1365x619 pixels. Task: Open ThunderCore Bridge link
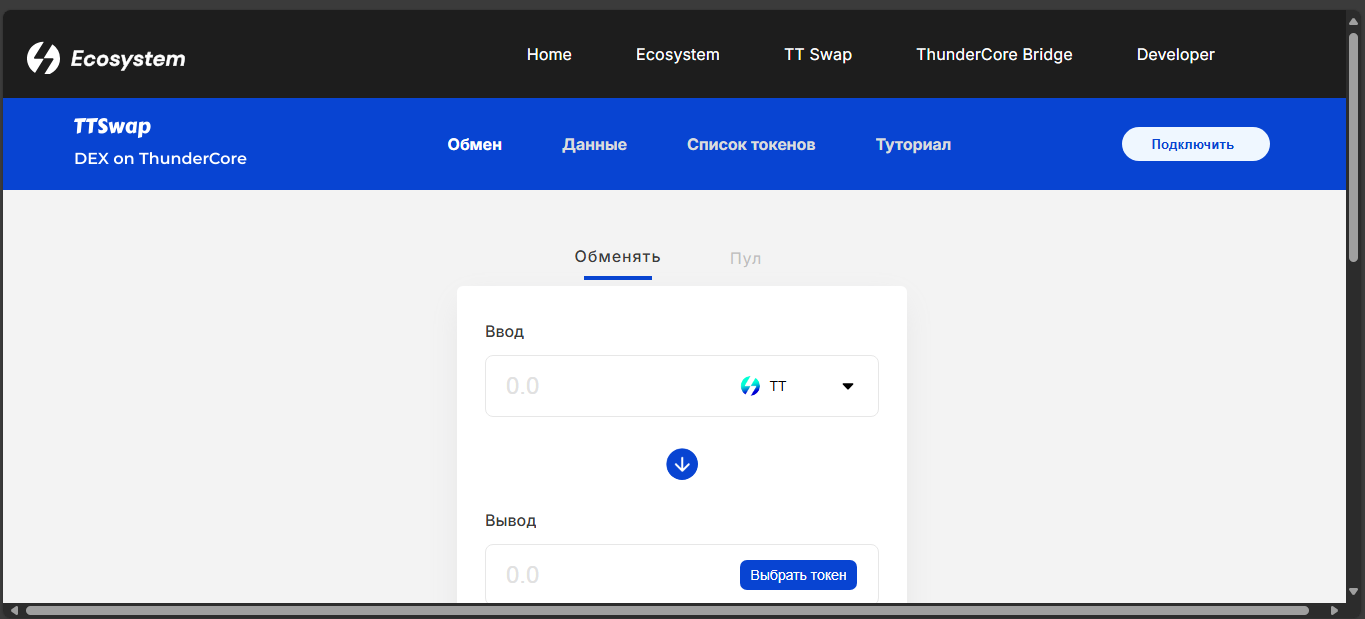tap(994, 55)
